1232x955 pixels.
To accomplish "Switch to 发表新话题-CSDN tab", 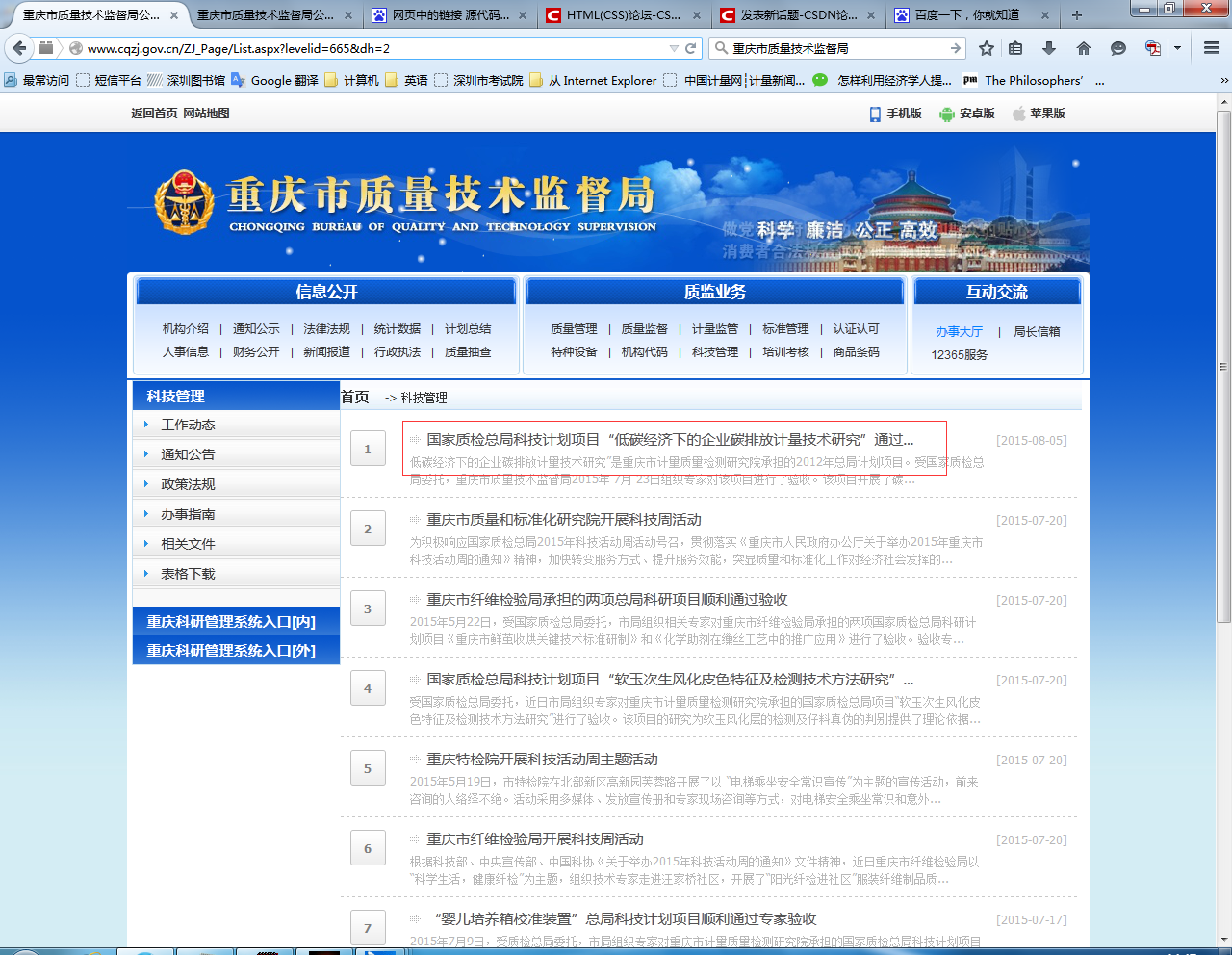I will click(798, 14).
